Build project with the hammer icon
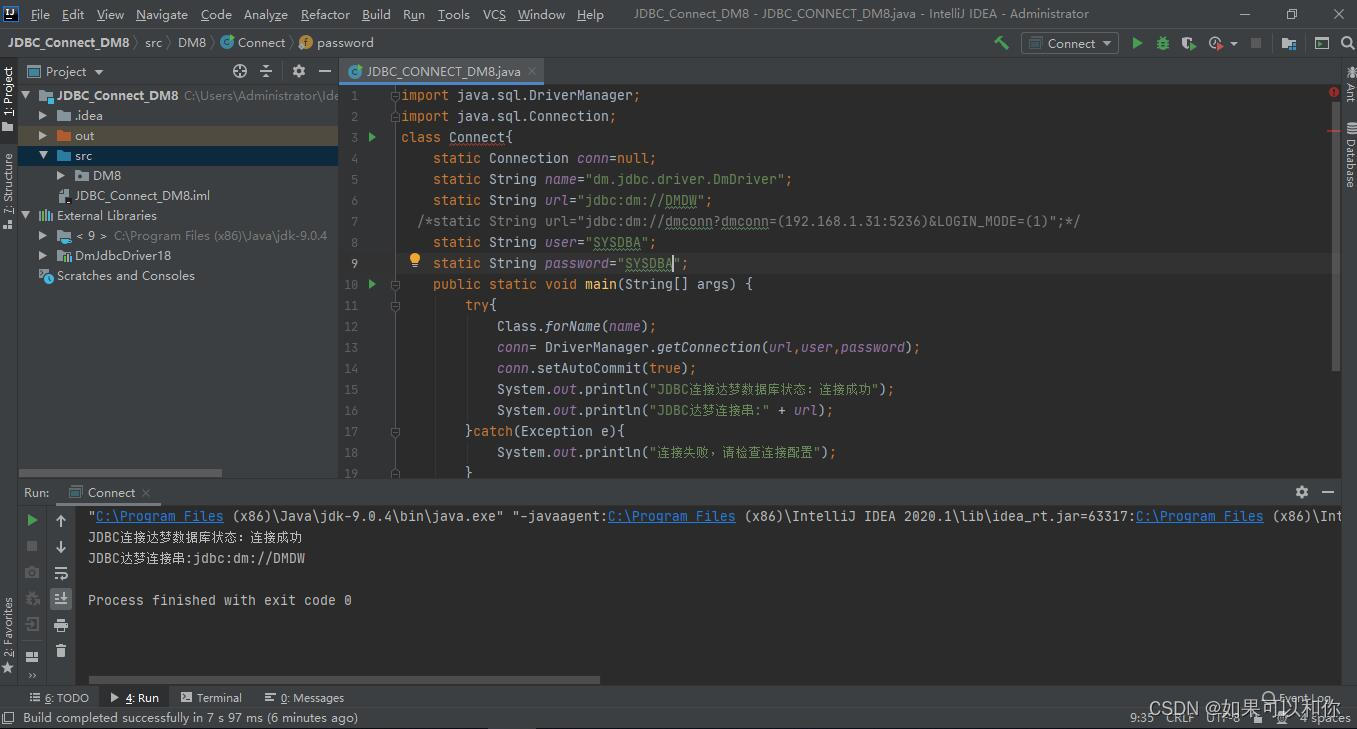 (1001, 43)
